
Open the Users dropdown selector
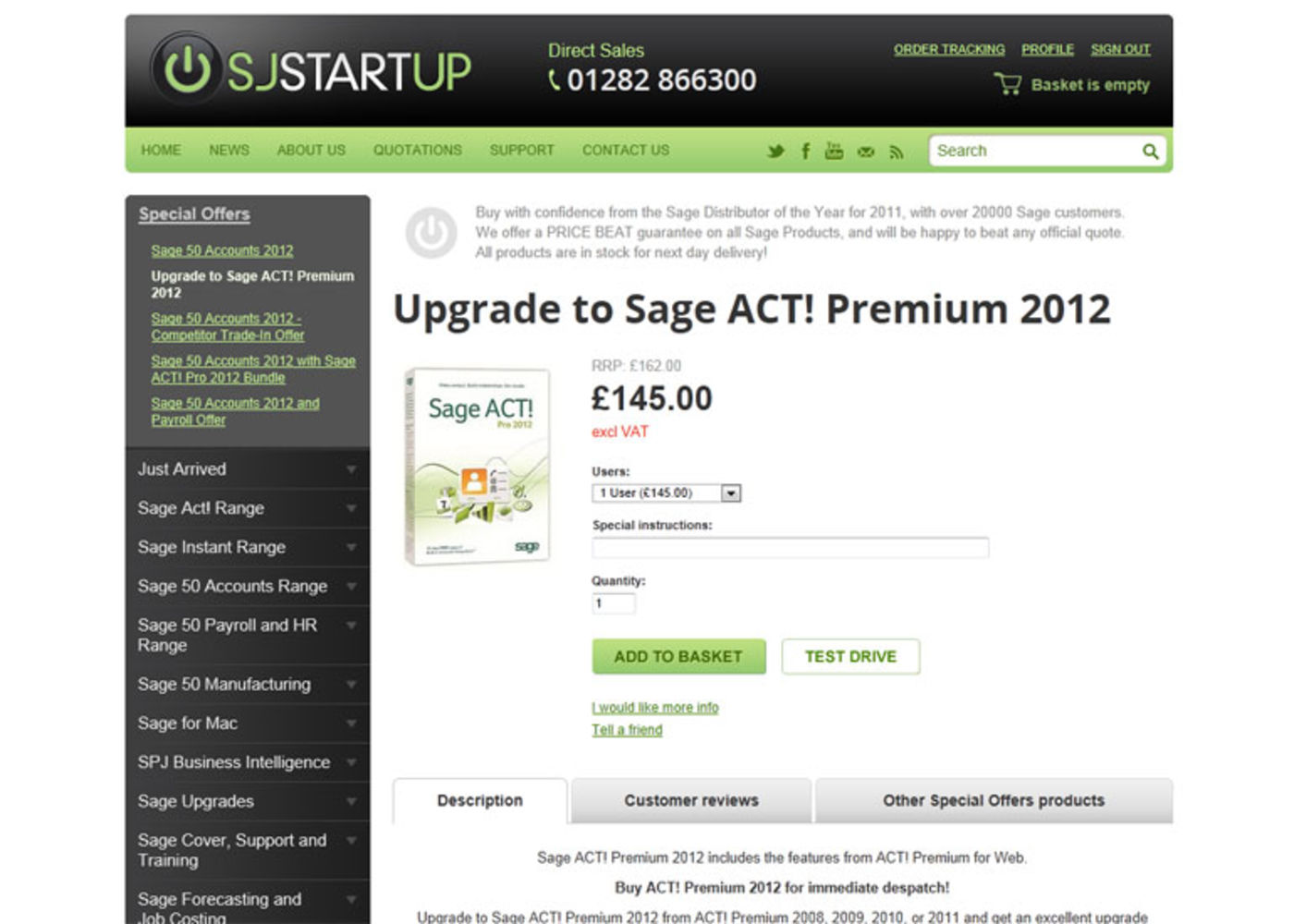click(666, 493)
